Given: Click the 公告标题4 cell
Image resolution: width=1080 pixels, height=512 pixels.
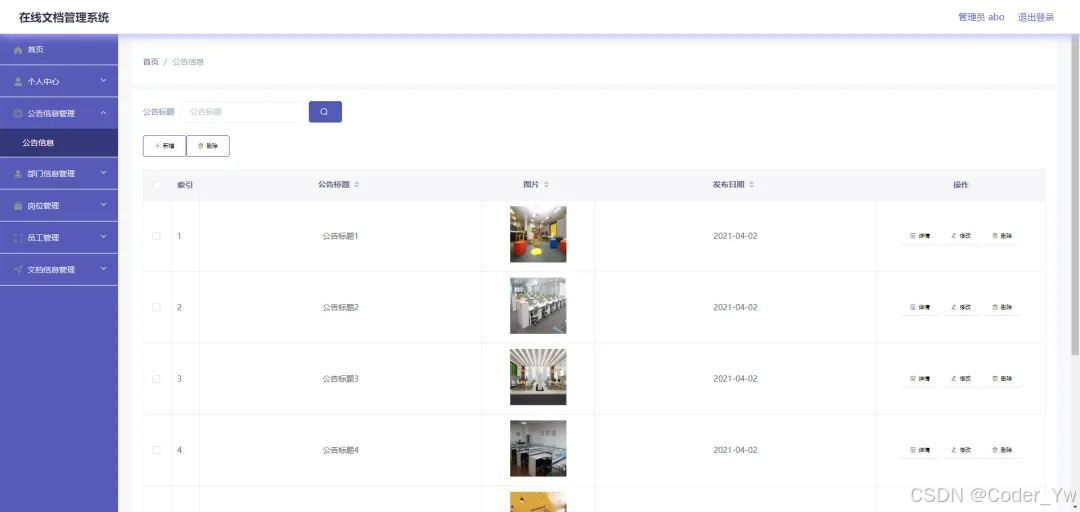Looking at the screenshot, I should click(340, 450).
